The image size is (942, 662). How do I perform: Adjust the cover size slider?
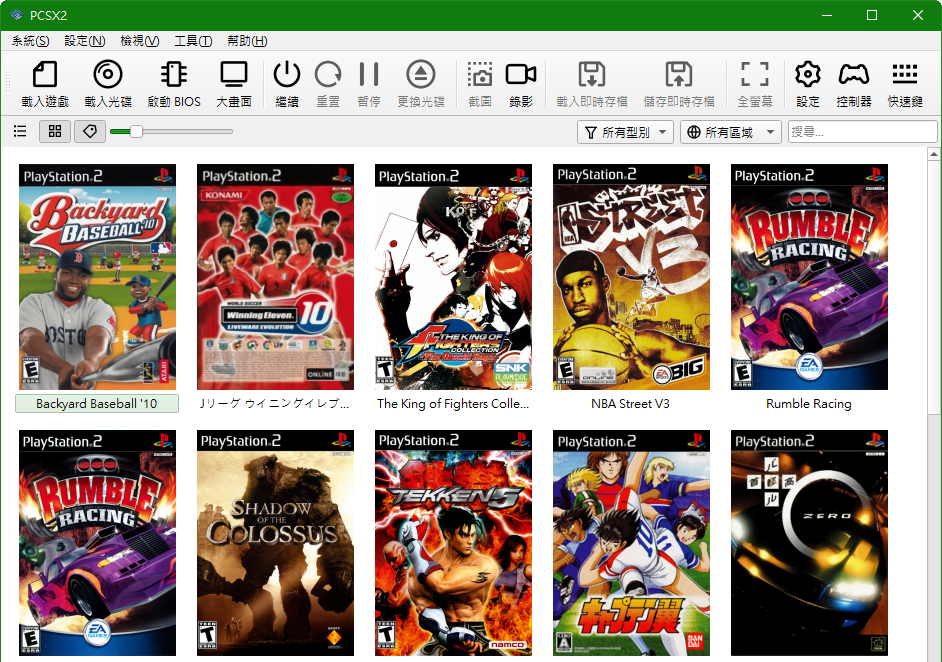click(x=171, y=131)
